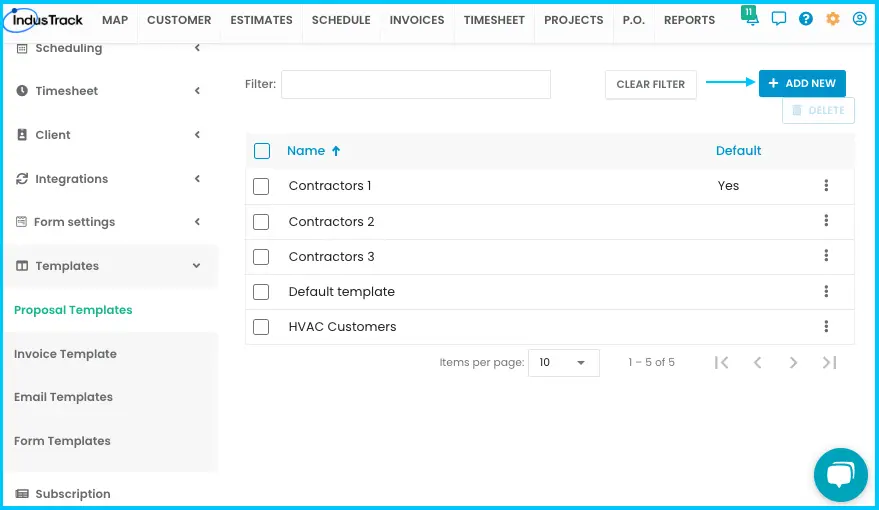Open the Items per page dropdown
This screenshot has height=510, width=879.
[563, 363]
